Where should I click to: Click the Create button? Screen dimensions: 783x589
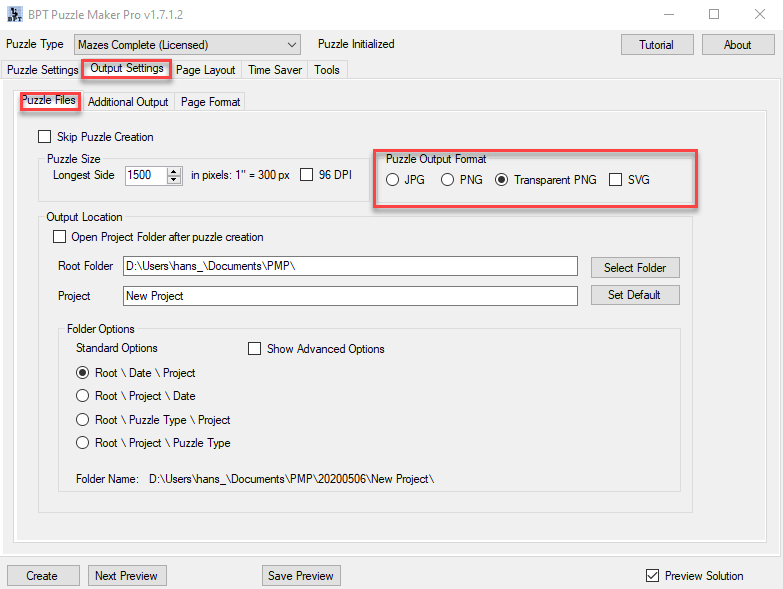pyautogui.click(x=43, y=576)
